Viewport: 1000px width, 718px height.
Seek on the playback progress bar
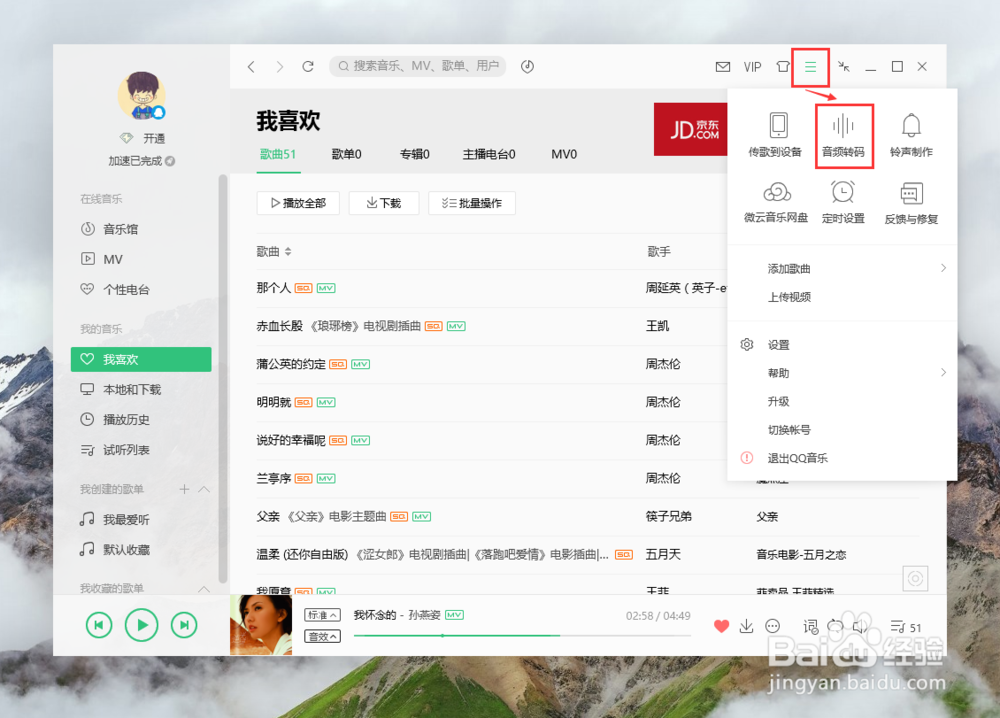coord(522,636)
